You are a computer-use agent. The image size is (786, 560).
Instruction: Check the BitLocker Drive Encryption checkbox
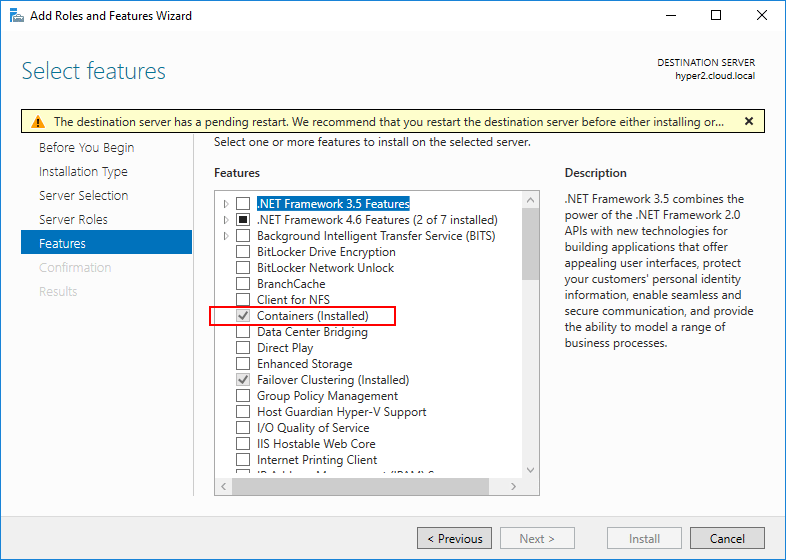(243, 252)
